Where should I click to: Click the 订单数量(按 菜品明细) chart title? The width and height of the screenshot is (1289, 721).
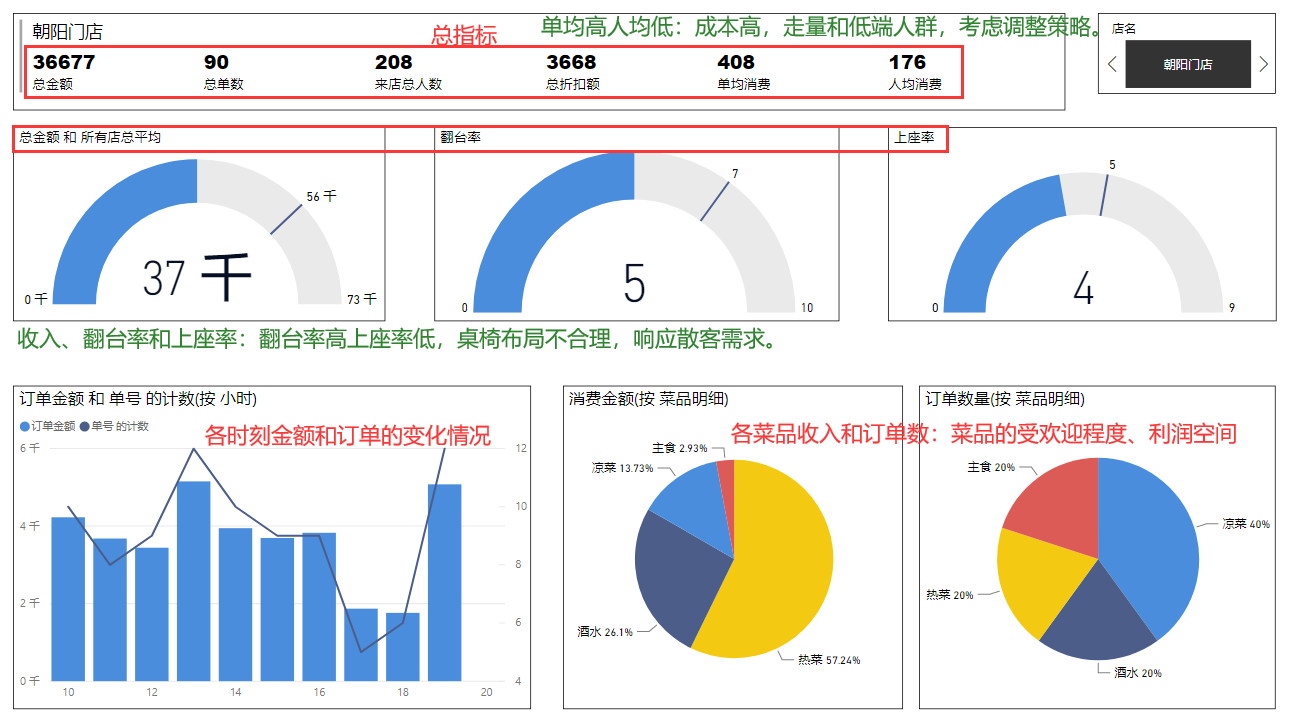tap(1005, 398)
